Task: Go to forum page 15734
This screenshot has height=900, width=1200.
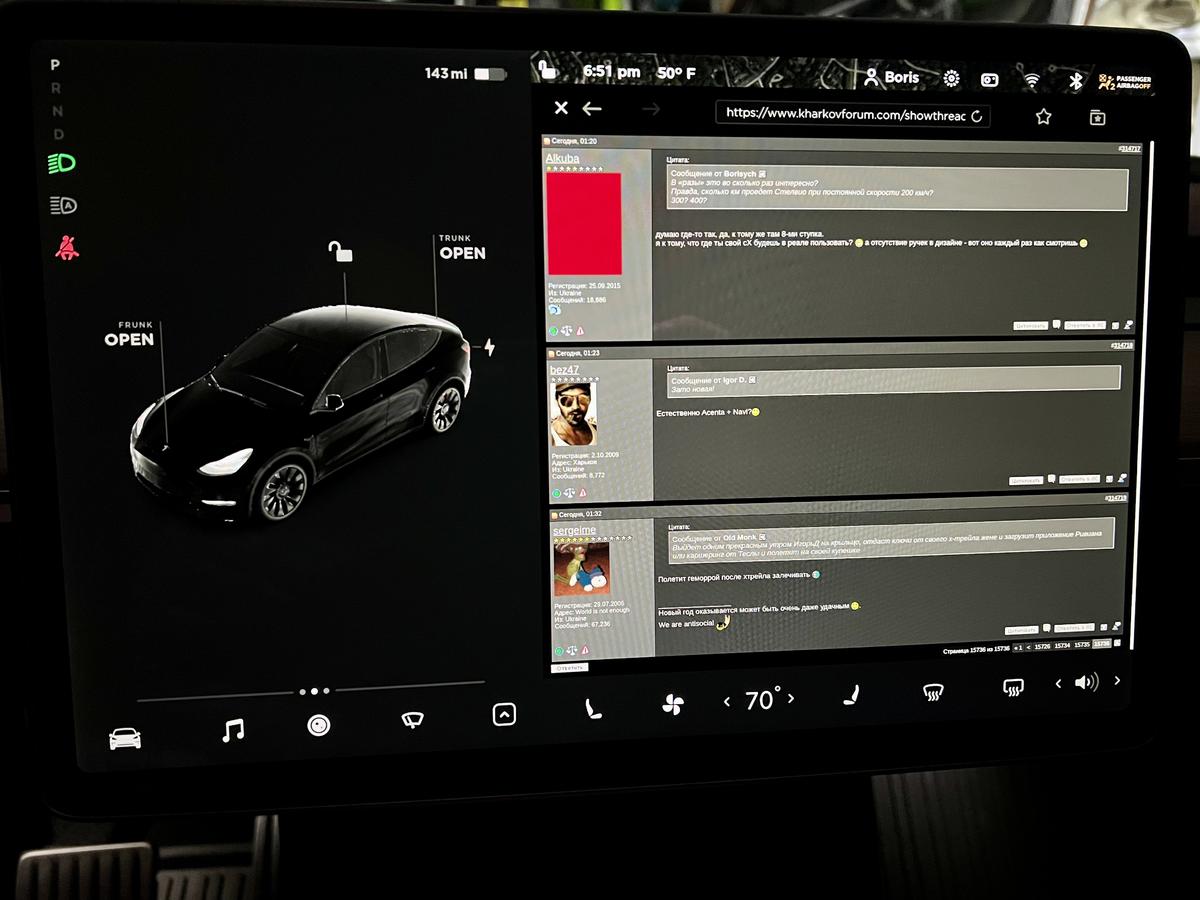Action: click(x=1062, y=646)
